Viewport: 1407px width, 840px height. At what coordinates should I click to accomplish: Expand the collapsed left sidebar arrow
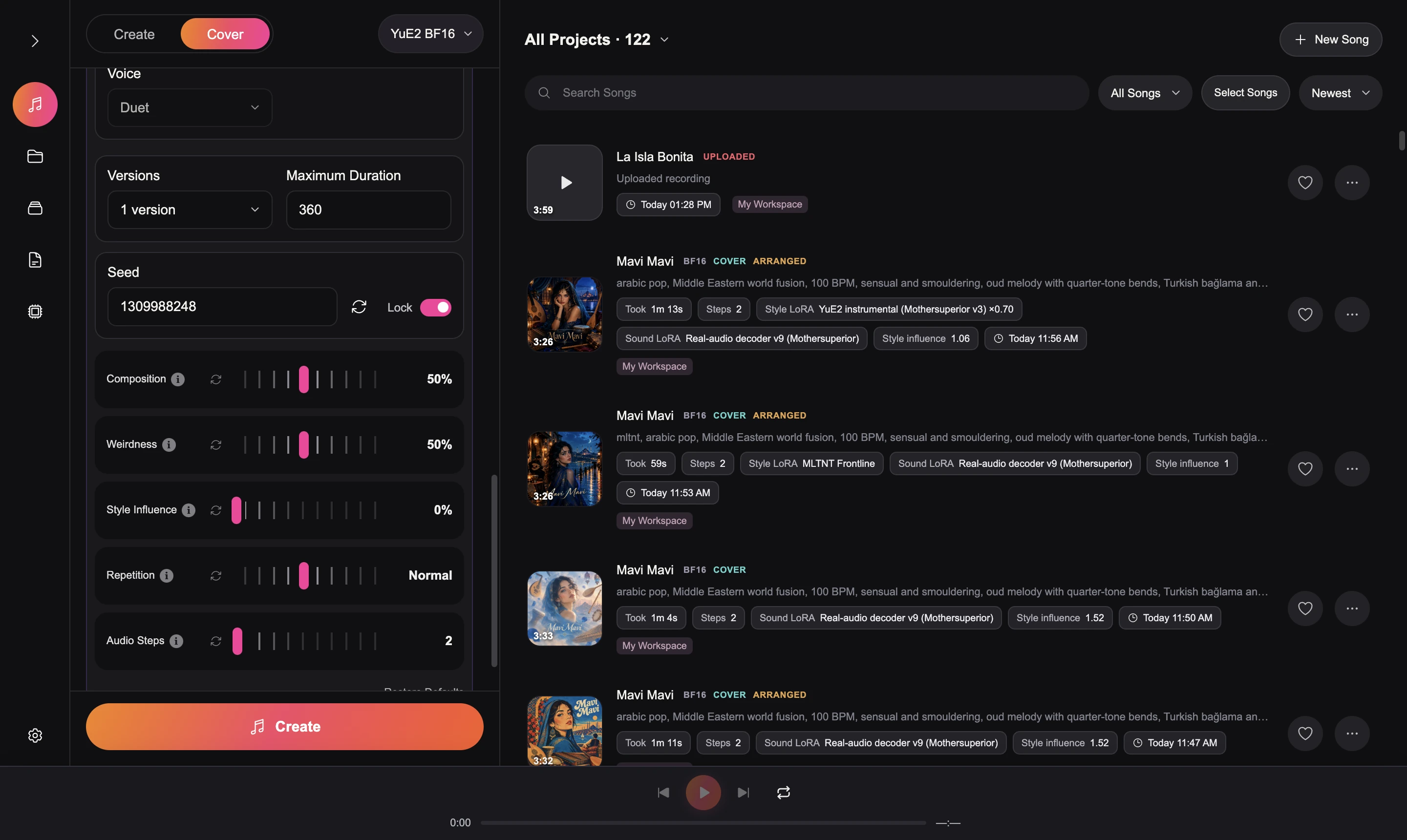[35, 41]
